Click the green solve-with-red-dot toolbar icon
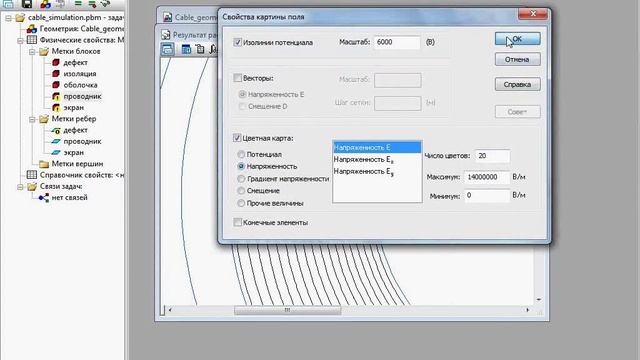 tap(92, 4)
